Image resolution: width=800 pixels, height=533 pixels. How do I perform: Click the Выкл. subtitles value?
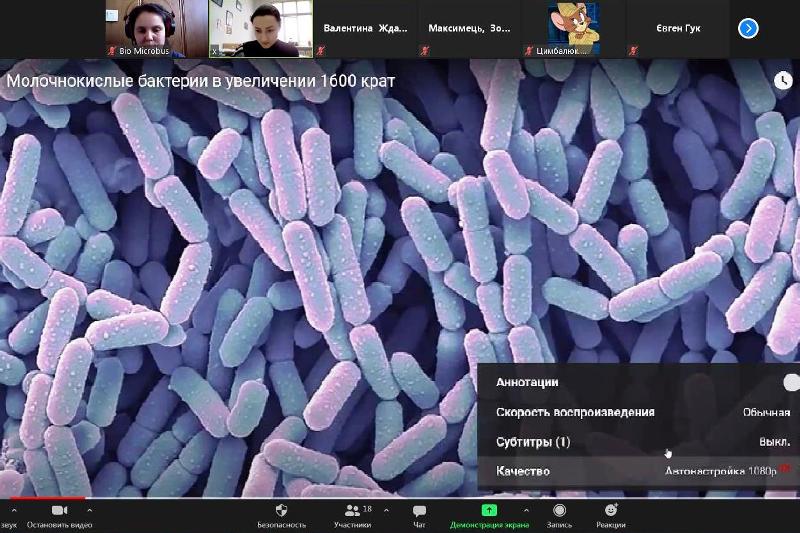pyautogui.click(x=774, y=442)
